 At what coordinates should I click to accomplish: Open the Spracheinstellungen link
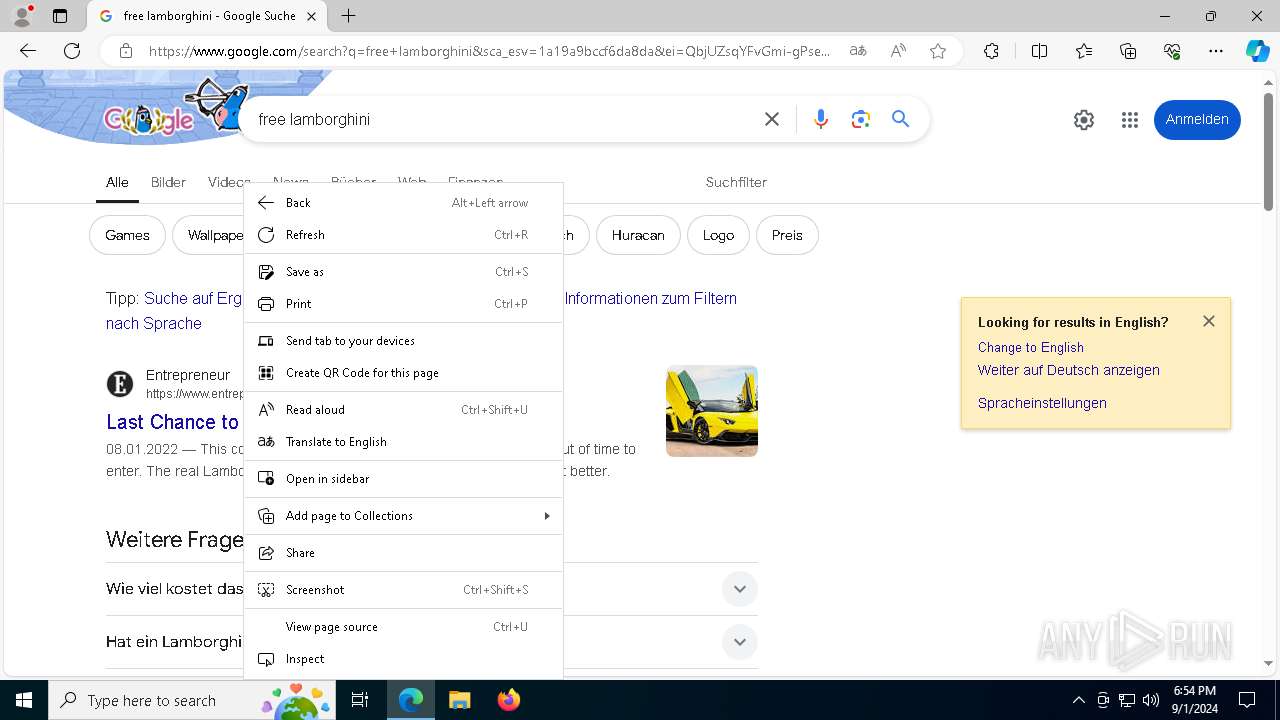(1042, 403)
